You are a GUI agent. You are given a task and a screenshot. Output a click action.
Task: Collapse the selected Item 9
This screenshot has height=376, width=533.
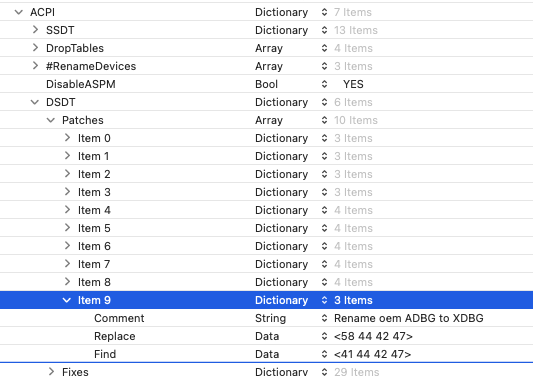[x=67, y=301]
